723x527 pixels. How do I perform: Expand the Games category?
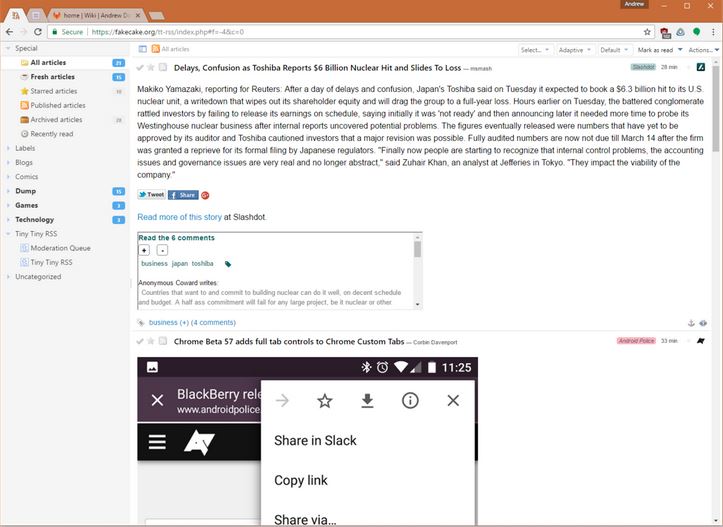pos(8,205)
